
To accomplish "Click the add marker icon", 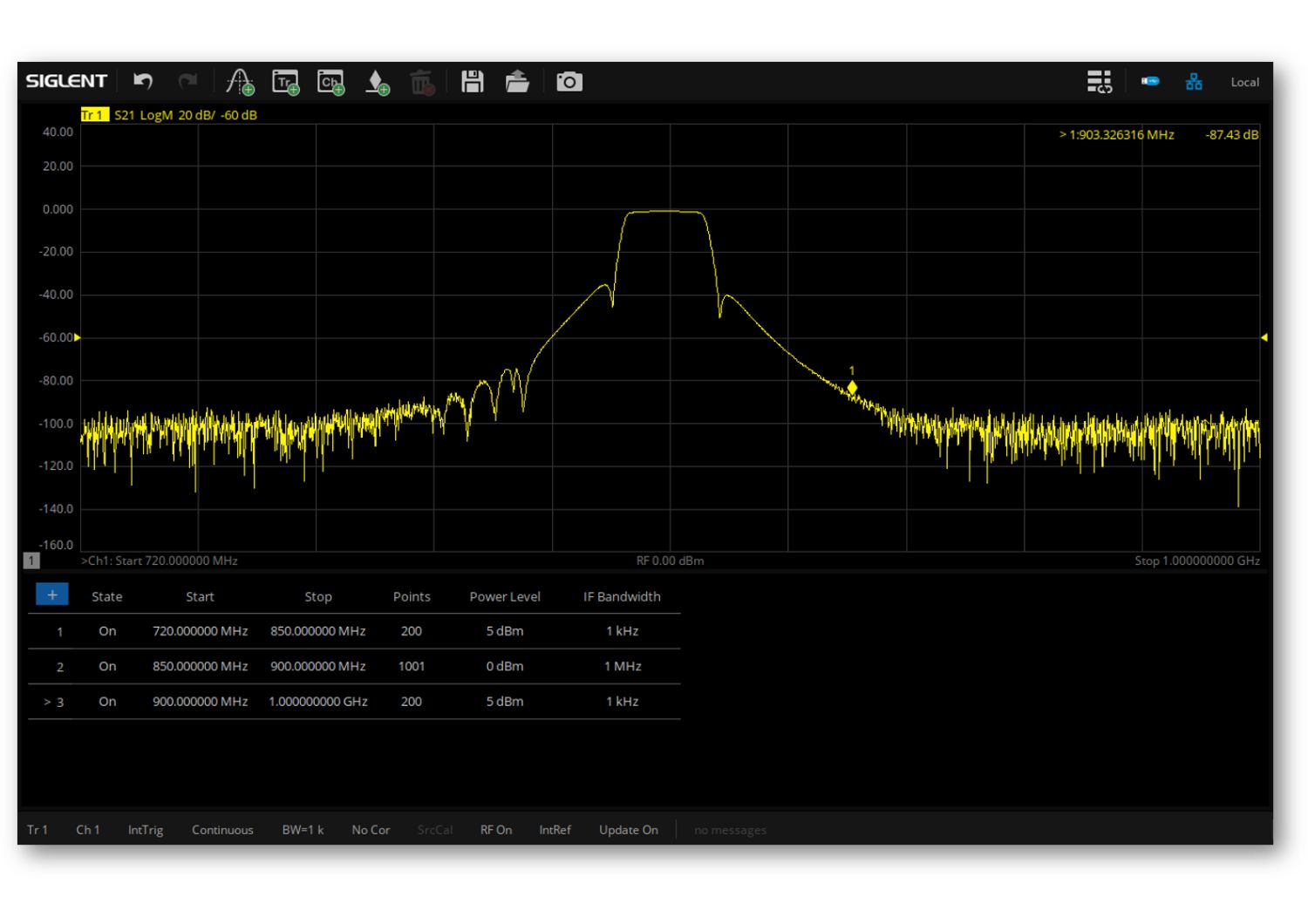I will point(377,82).
